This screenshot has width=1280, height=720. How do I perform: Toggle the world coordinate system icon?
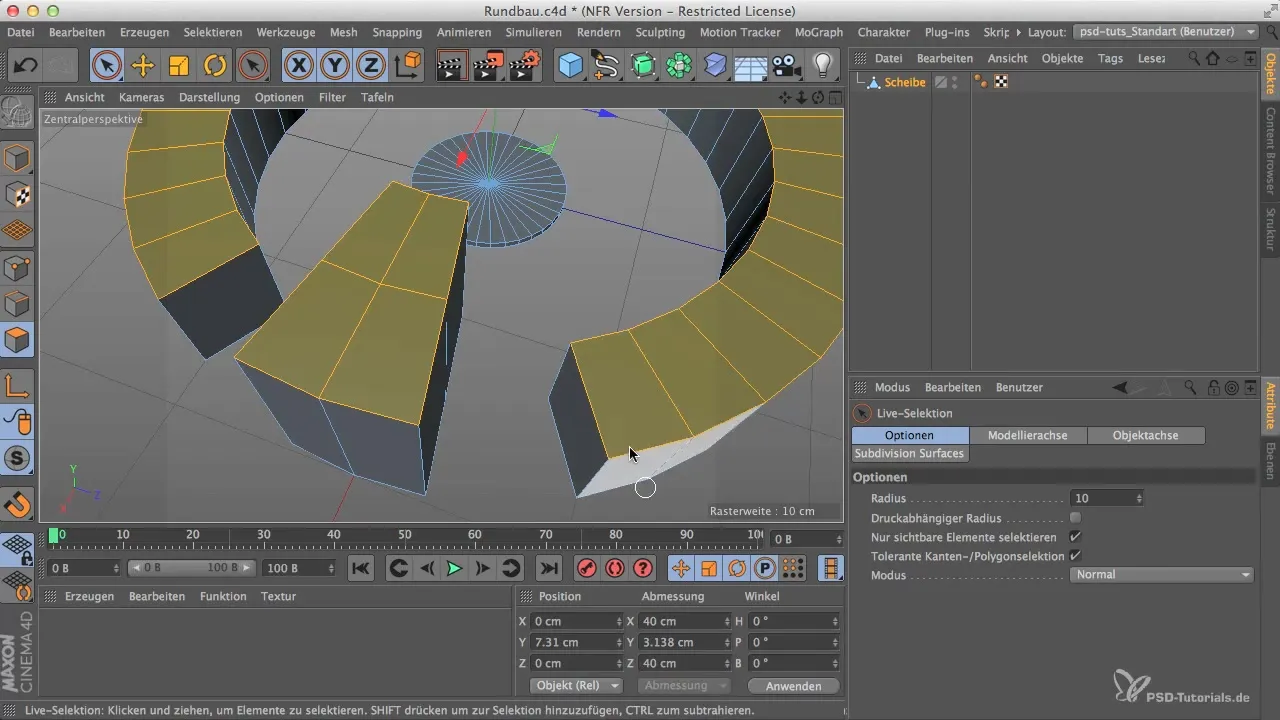[408, 66]
